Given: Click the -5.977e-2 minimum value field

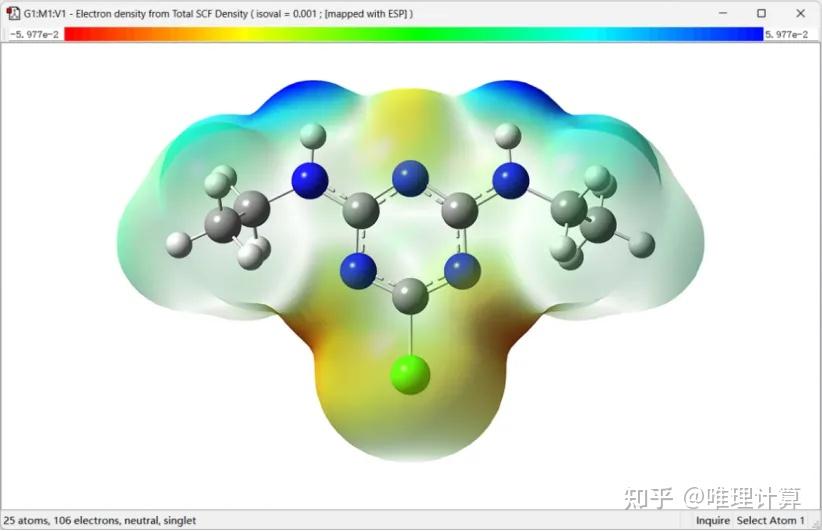Looking at the screenshot, I should tap(35, 35).
